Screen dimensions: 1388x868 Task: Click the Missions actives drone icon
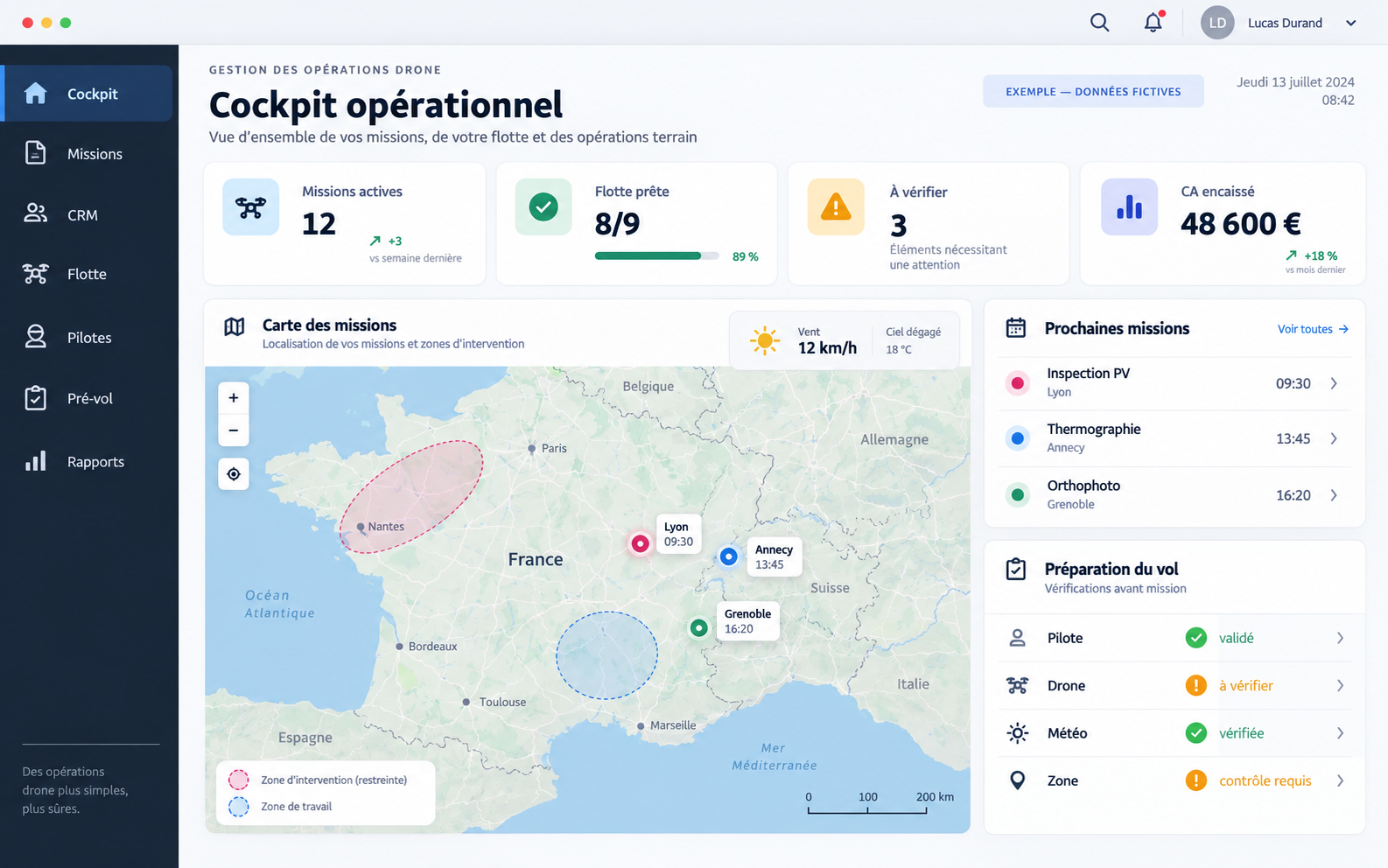tap(250, 207)
